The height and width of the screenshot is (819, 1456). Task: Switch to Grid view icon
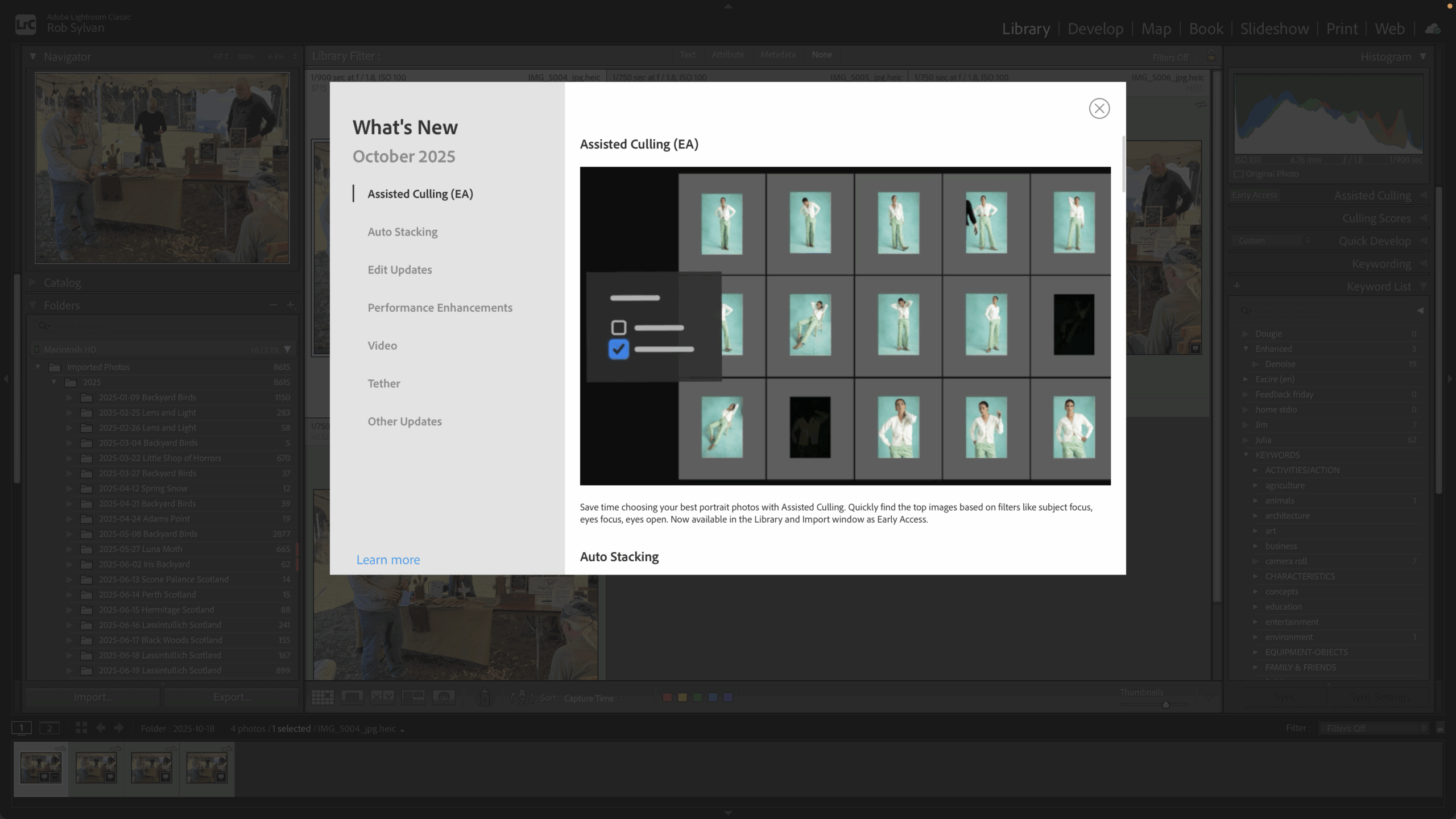pyautogui.click(x=322, y=697)
